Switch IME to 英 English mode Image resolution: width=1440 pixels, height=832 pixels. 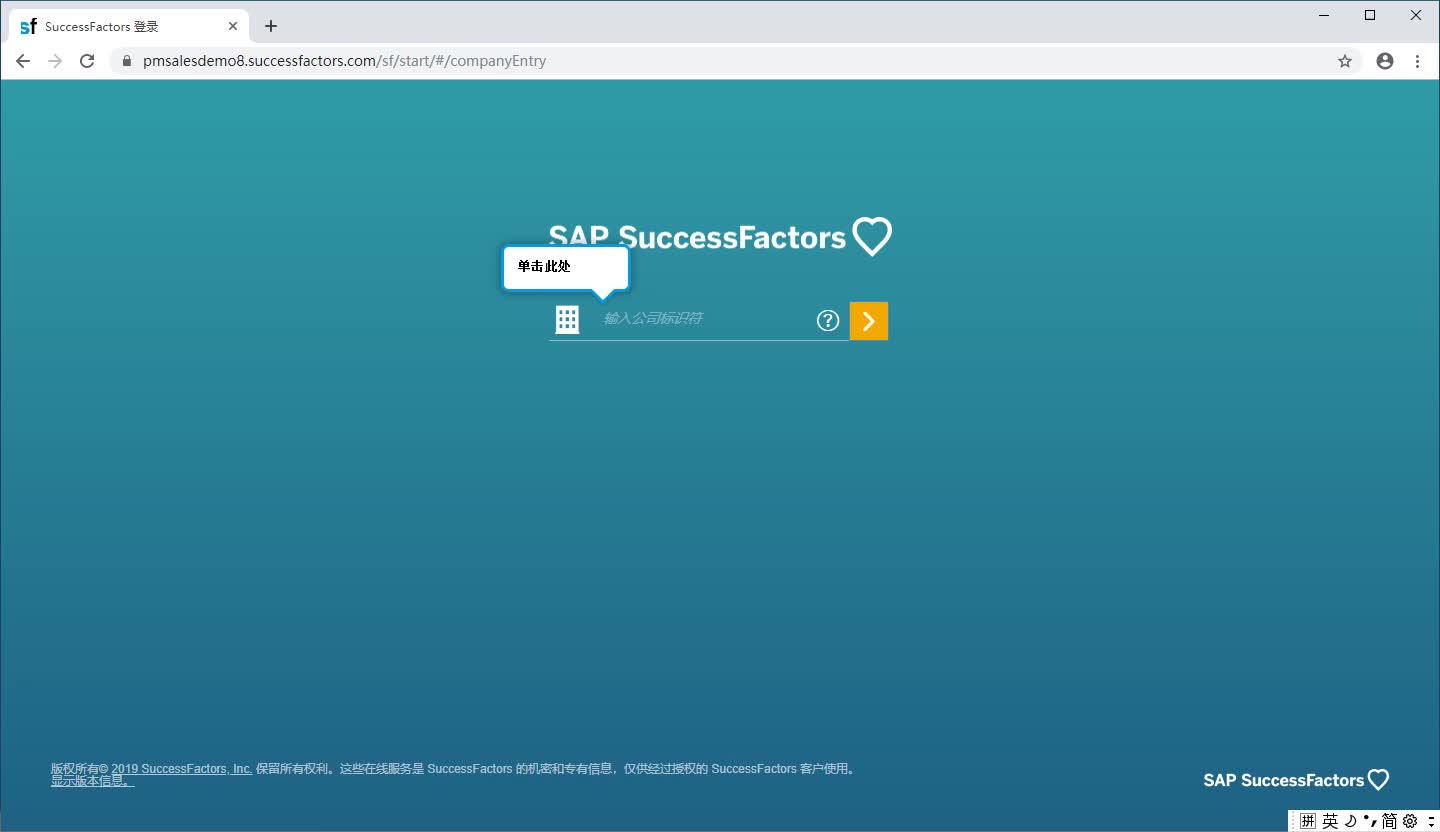click(1330, 821)
